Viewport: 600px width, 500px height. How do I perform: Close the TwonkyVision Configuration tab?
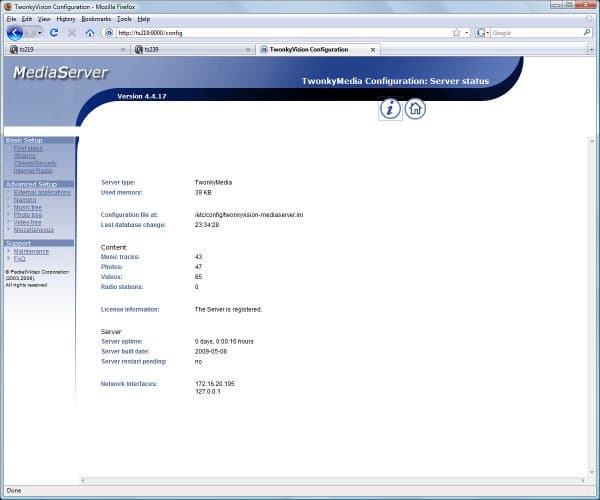click(373, 50)
